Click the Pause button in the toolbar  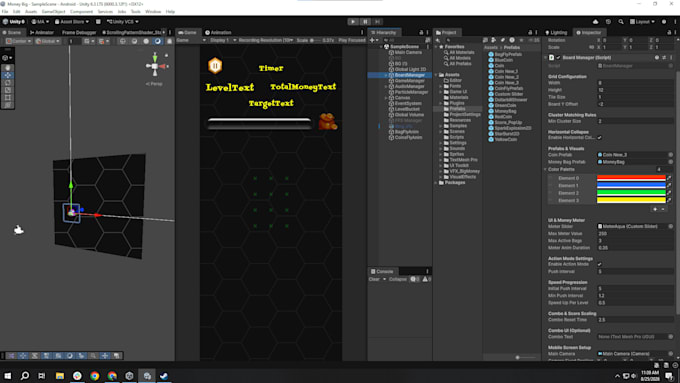365,22
